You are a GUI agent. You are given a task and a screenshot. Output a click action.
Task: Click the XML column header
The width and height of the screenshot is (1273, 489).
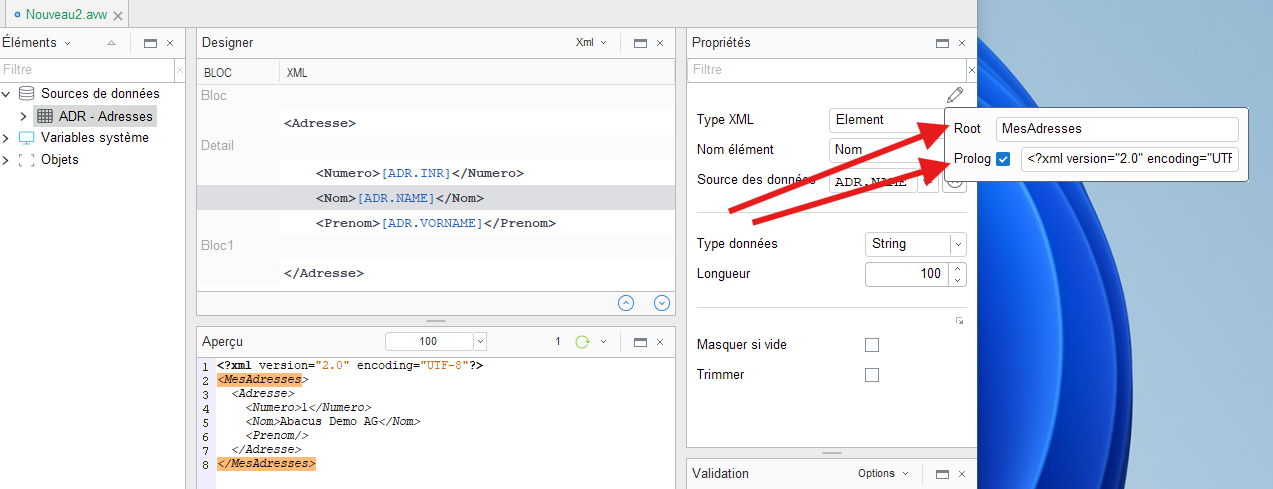point(477,73)
